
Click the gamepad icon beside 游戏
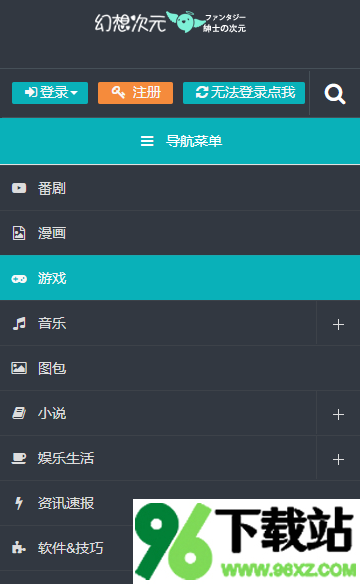pos(19,279)
